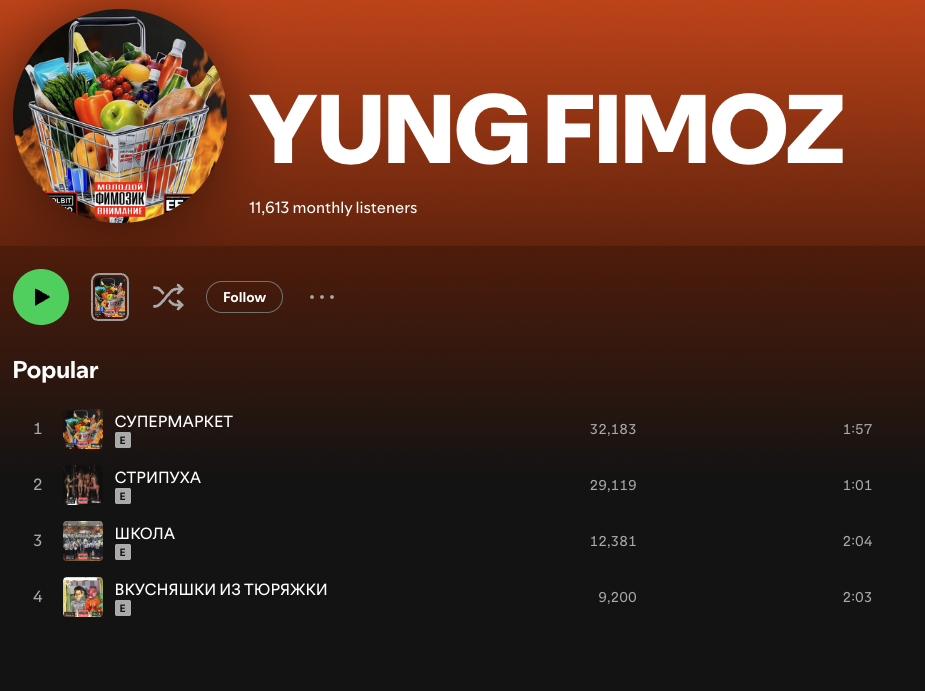Click explicit E badge under СУПЕРМАРКЕТ
This screenshot has width=925, height=691.
pyautogui.click(x=123, y=440)
